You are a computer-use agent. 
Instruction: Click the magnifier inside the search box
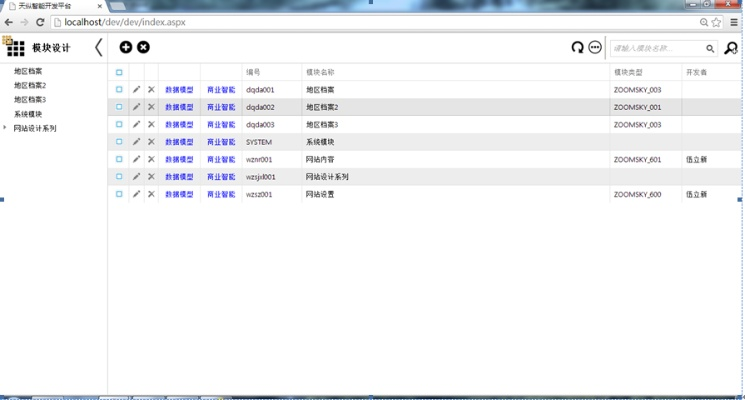coord(710,48)
